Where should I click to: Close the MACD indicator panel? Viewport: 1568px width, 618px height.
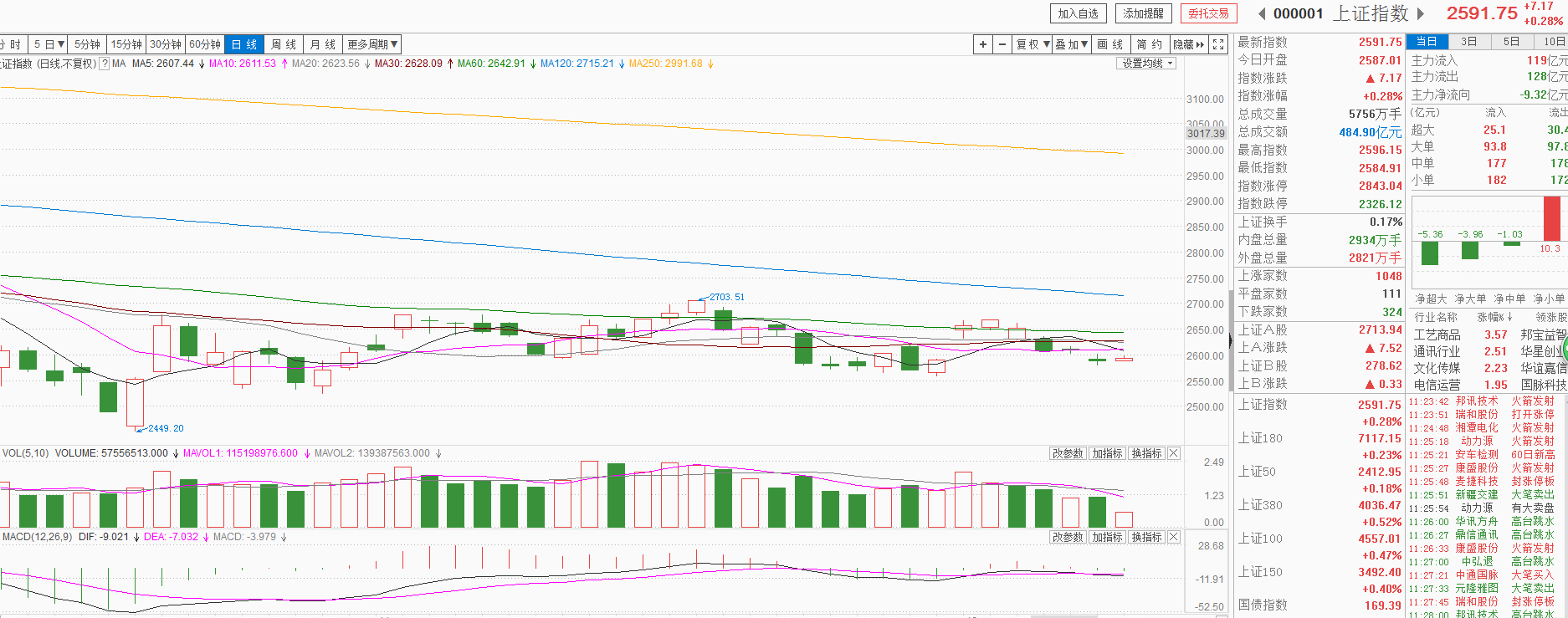(x=1174, y=537)
